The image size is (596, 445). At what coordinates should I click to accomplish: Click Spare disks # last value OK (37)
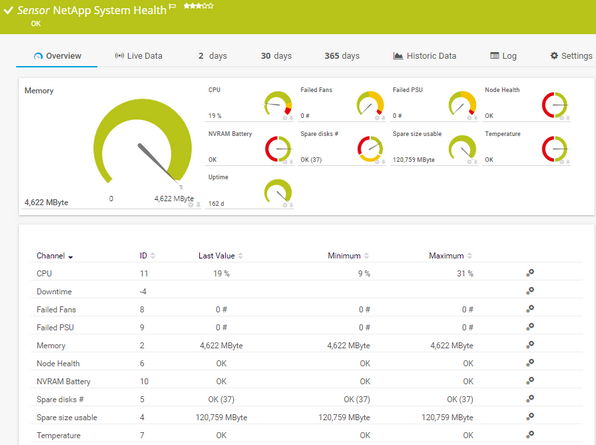click(221, 399)
